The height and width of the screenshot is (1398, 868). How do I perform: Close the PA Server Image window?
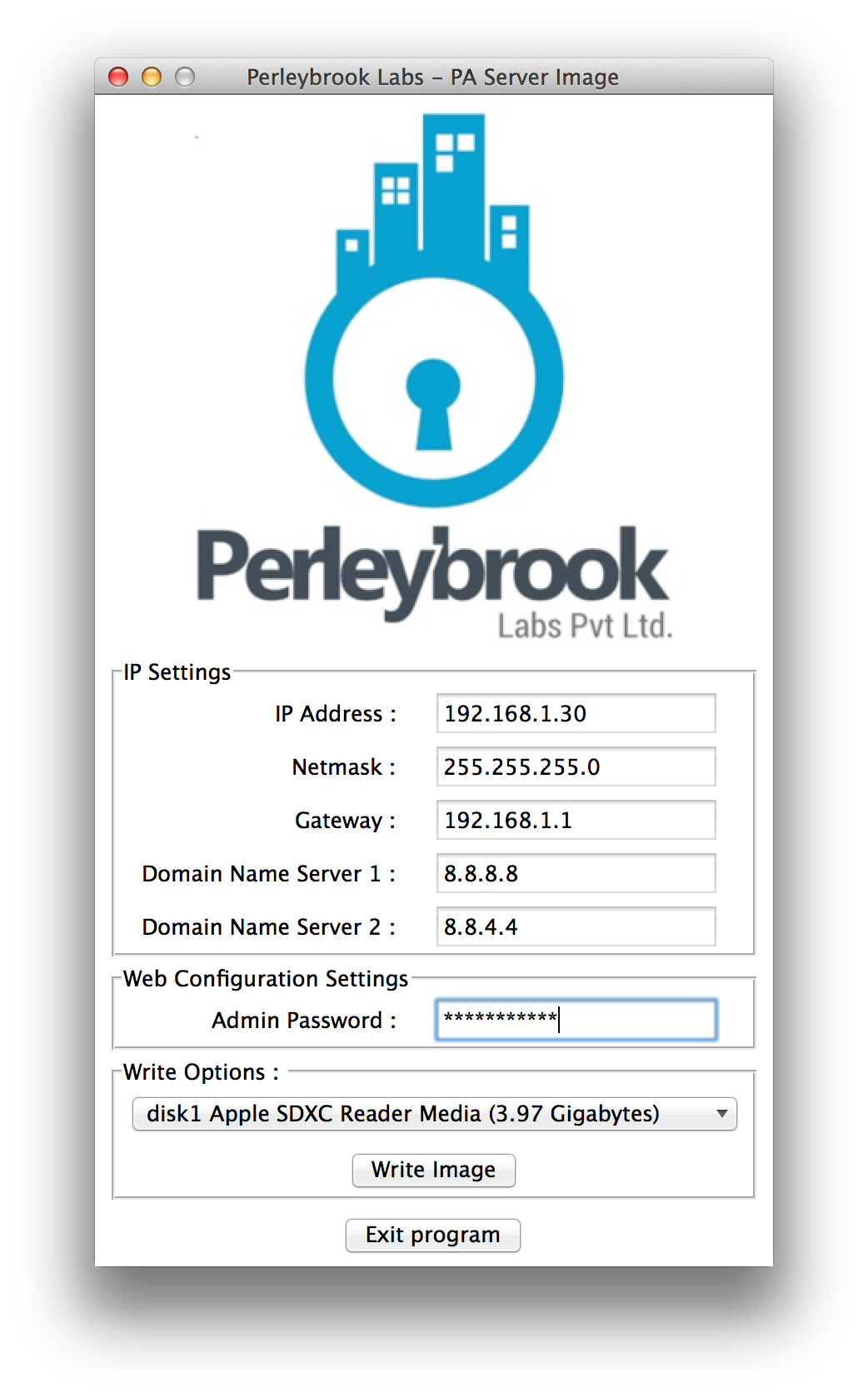118,77
